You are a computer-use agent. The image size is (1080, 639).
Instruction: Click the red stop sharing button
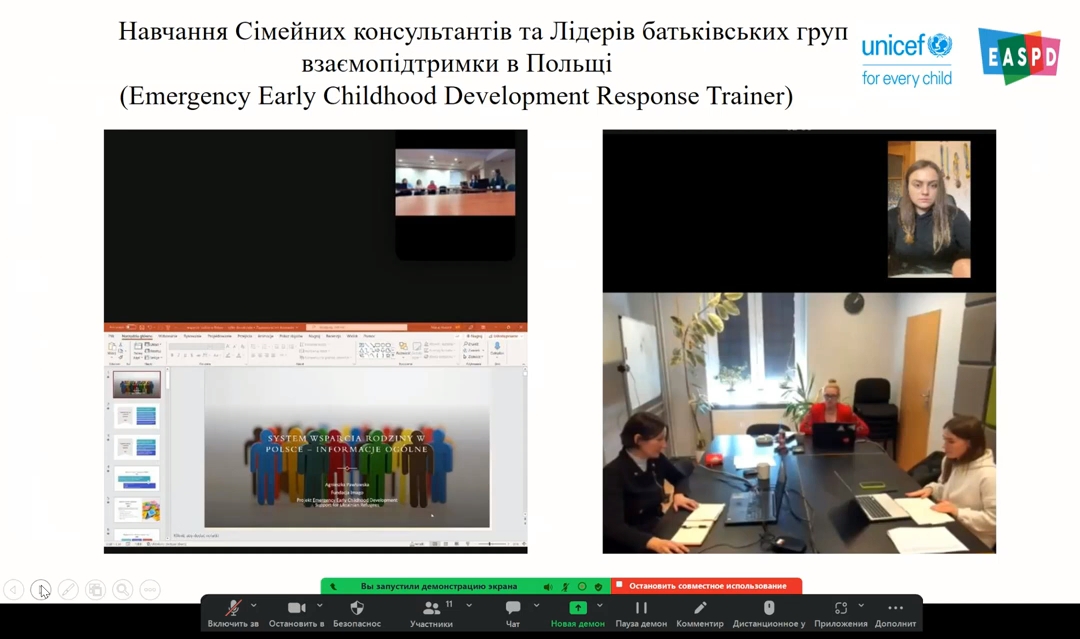pos(706,586)
